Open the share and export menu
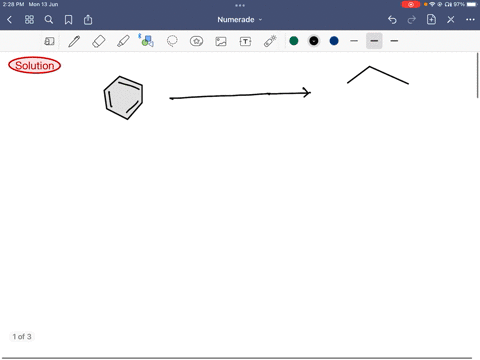Screen dimensions: 480x360 coord(88,20)
